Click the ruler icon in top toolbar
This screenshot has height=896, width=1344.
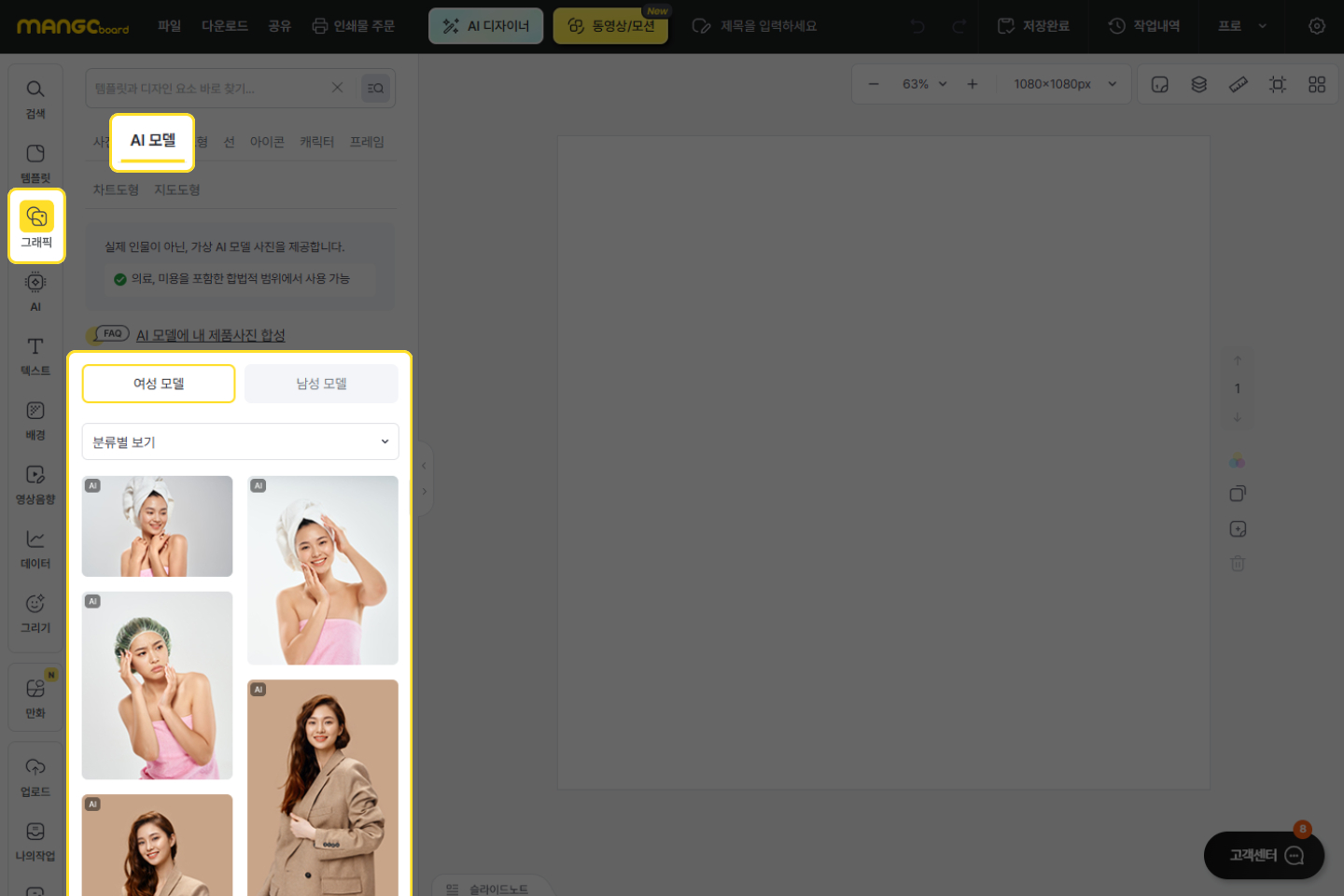1239,85
